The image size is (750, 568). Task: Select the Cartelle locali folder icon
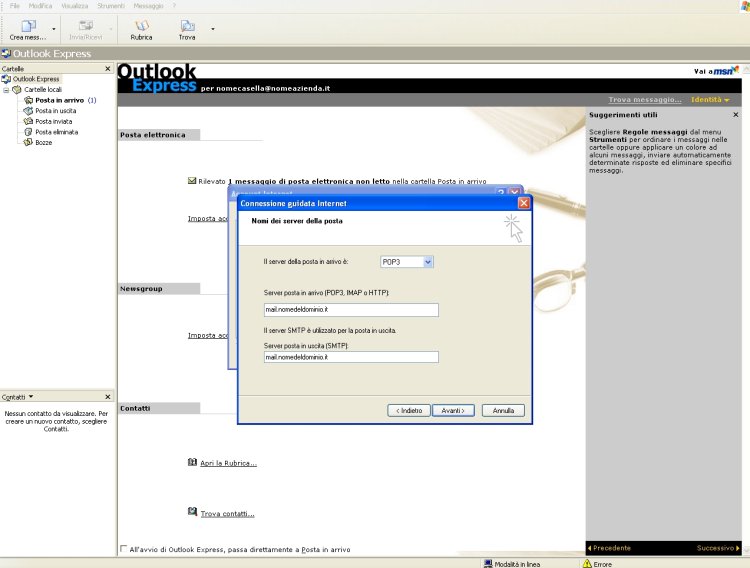pyautogui.click(x=17, y=89)
